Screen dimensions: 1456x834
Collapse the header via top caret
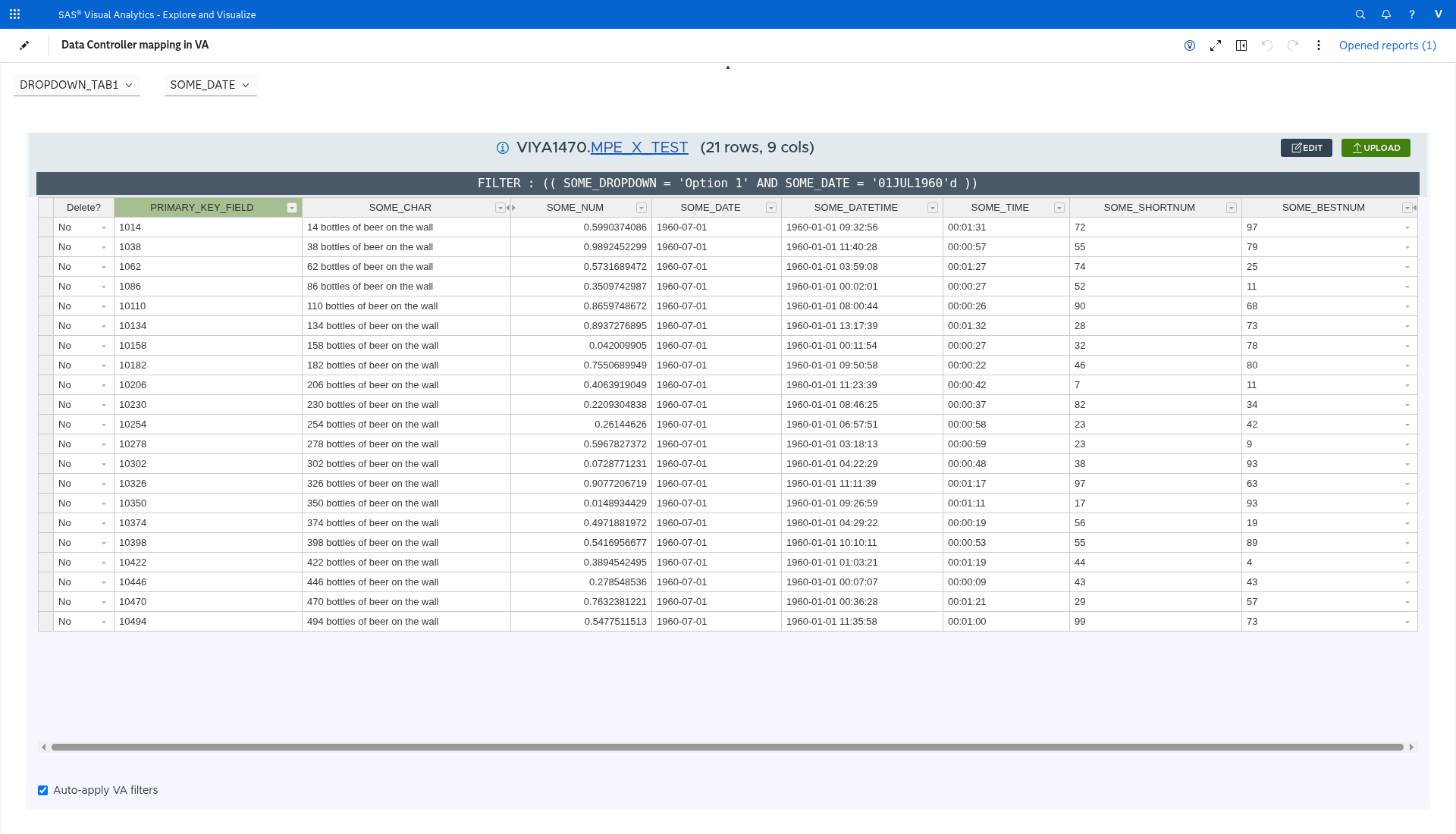point(728,67)
